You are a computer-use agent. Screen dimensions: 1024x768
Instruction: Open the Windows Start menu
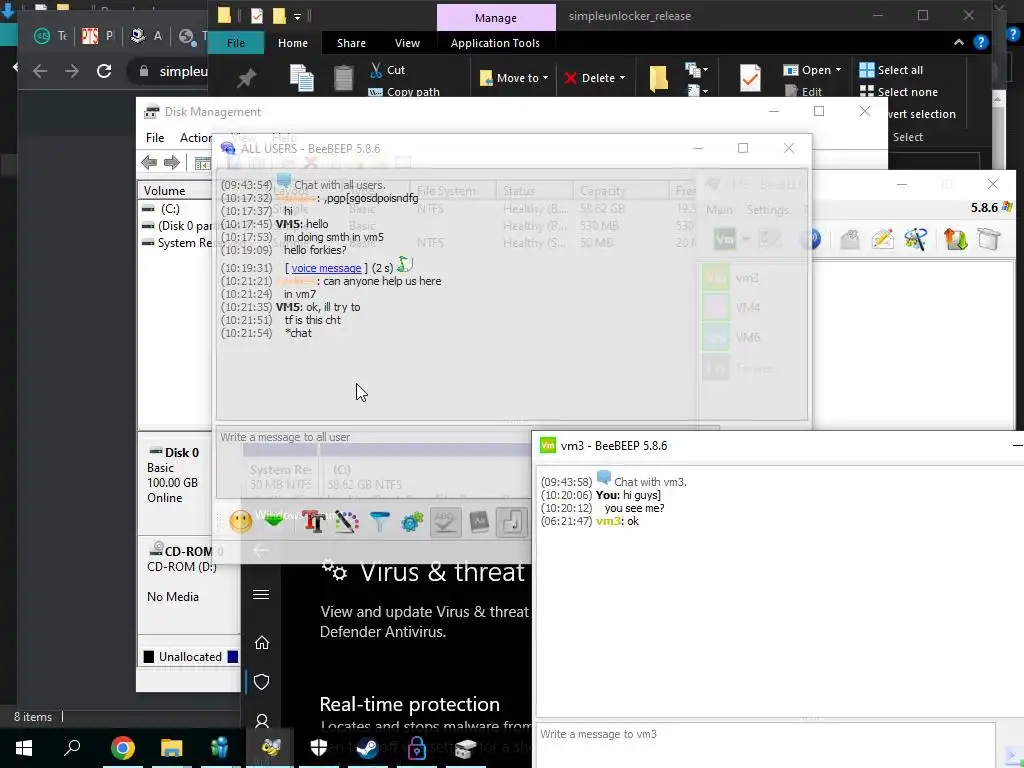(24, 748)
